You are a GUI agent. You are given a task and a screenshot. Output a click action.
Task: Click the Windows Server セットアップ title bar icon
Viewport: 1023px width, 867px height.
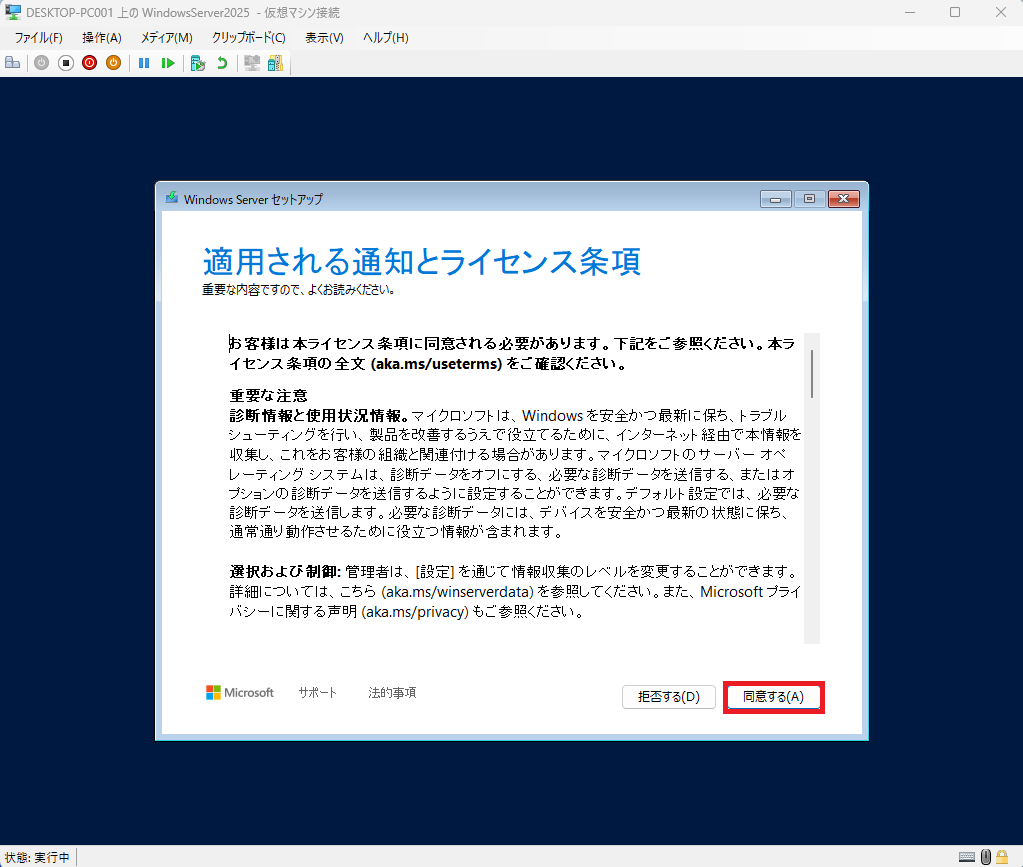(x=172, y=198)
